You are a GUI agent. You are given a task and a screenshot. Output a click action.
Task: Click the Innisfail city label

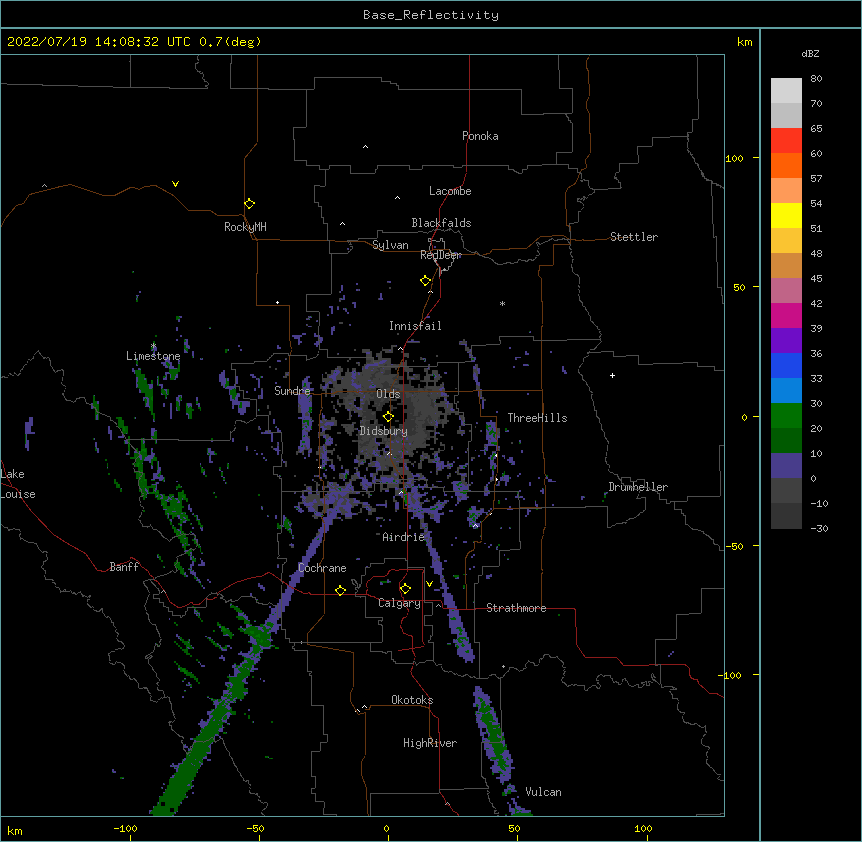coord(415,326)
